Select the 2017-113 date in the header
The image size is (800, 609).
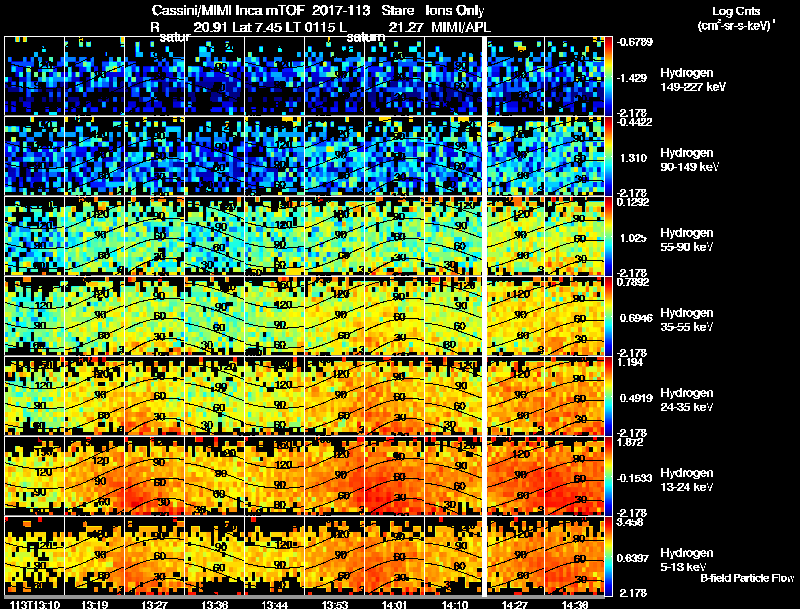(x=341, y=11)
